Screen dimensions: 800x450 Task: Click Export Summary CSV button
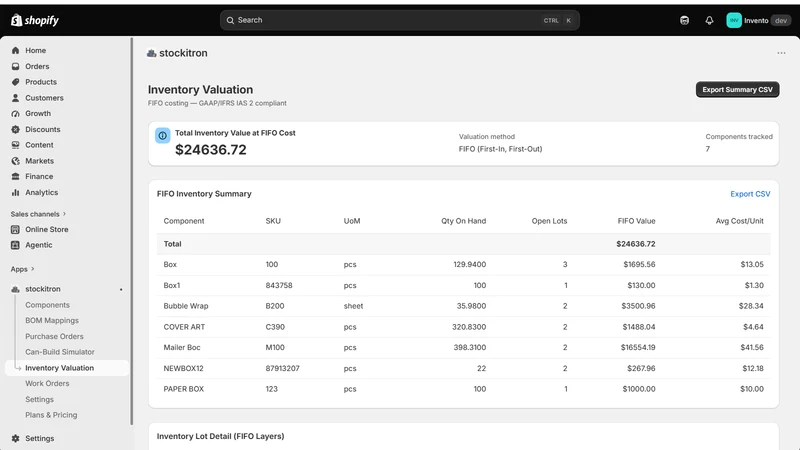click(737, 89)
